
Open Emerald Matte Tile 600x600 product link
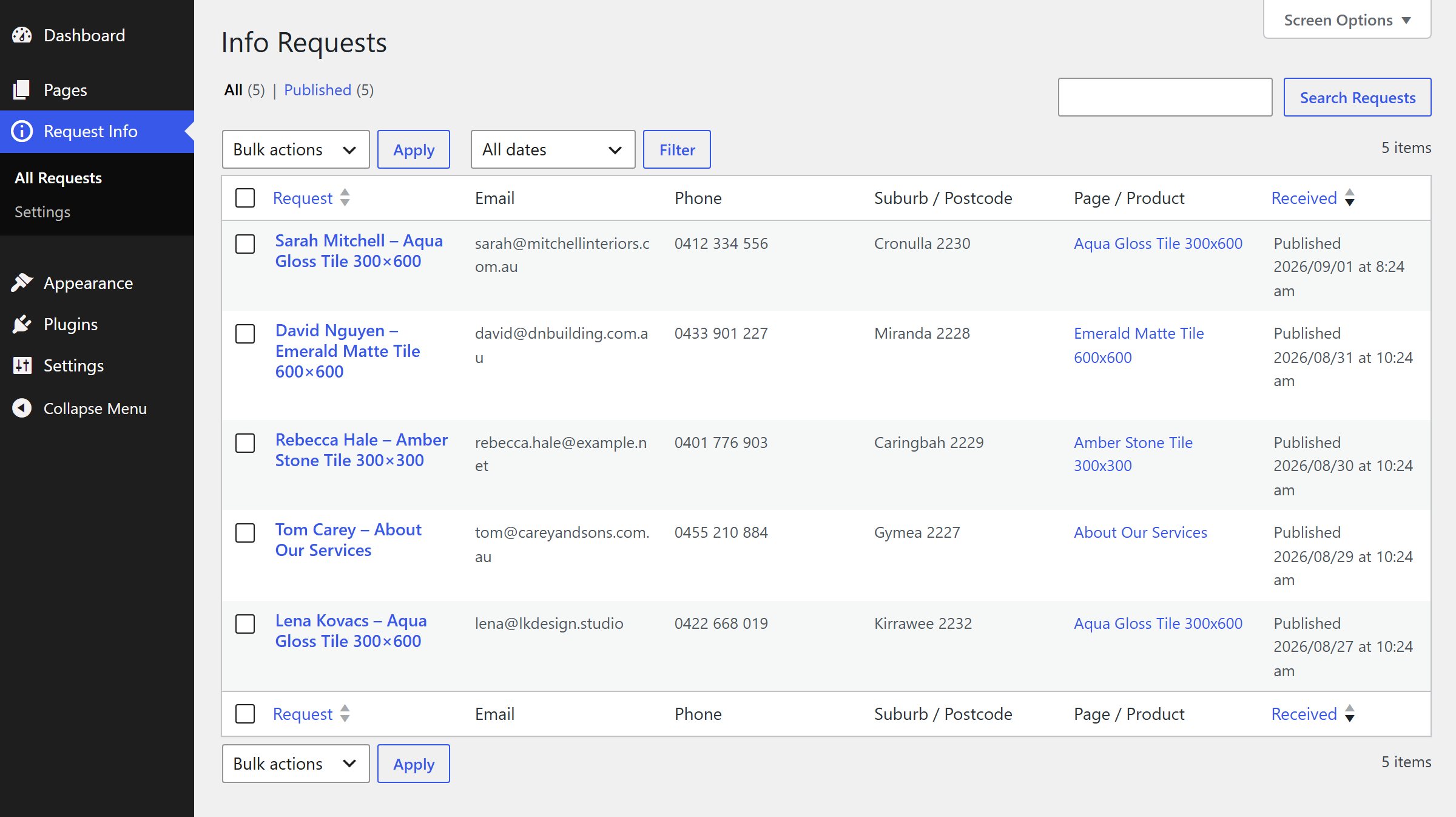tap(1139, 345)
